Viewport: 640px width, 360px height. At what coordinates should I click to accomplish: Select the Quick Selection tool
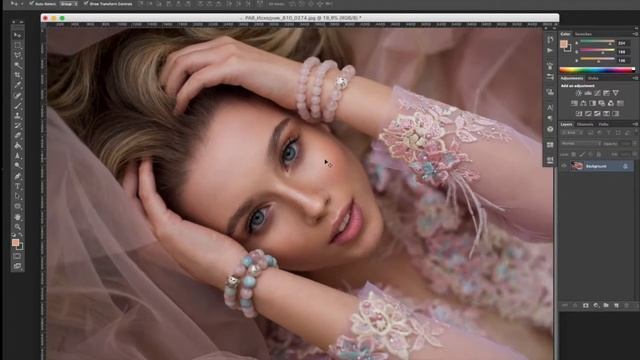tap(17, 66)
